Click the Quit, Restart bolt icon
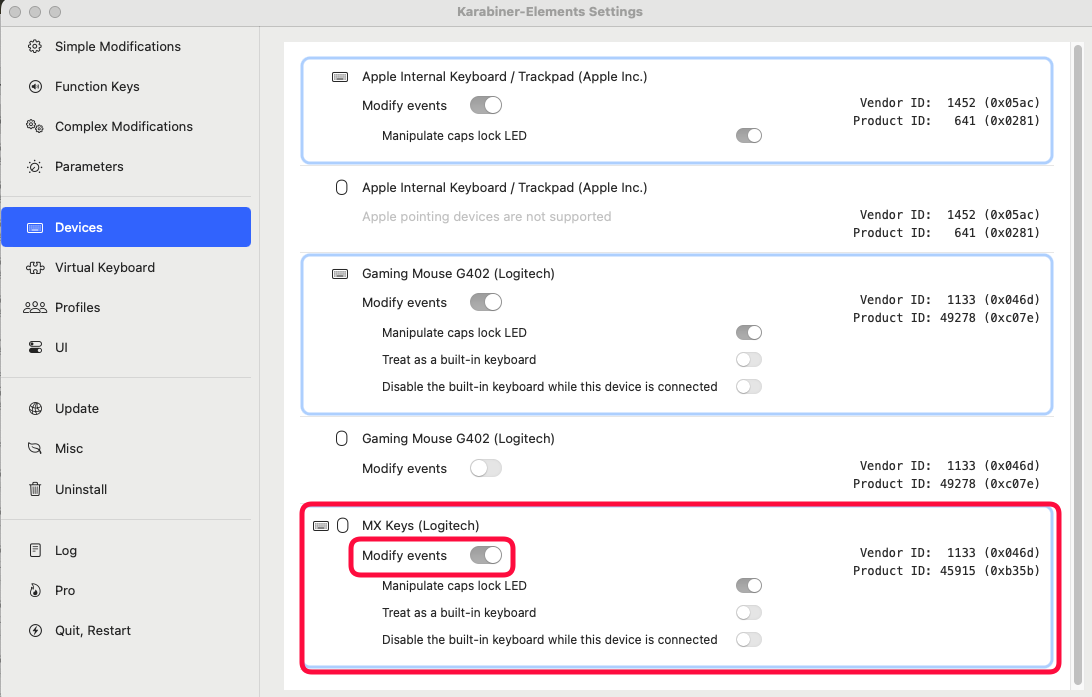Viewport: 1092px width, 697px height. 35,630
